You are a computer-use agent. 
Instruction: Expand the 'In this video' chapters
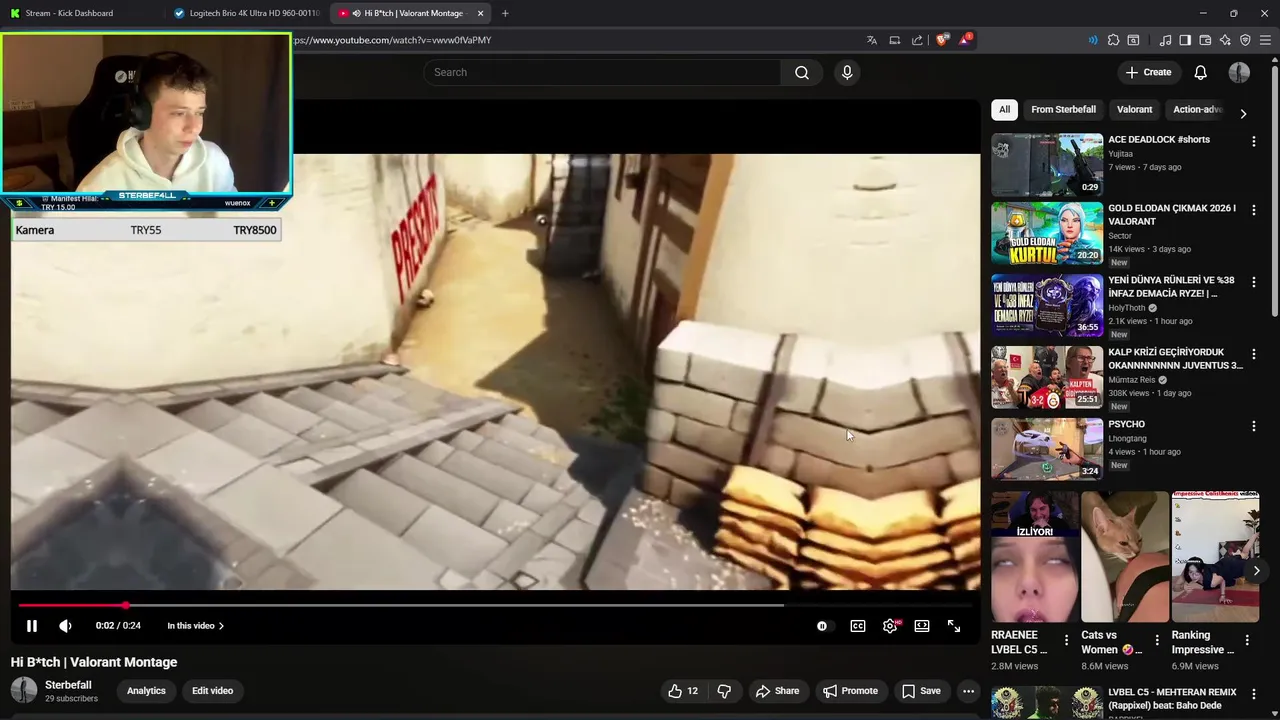tap(195, 626)
